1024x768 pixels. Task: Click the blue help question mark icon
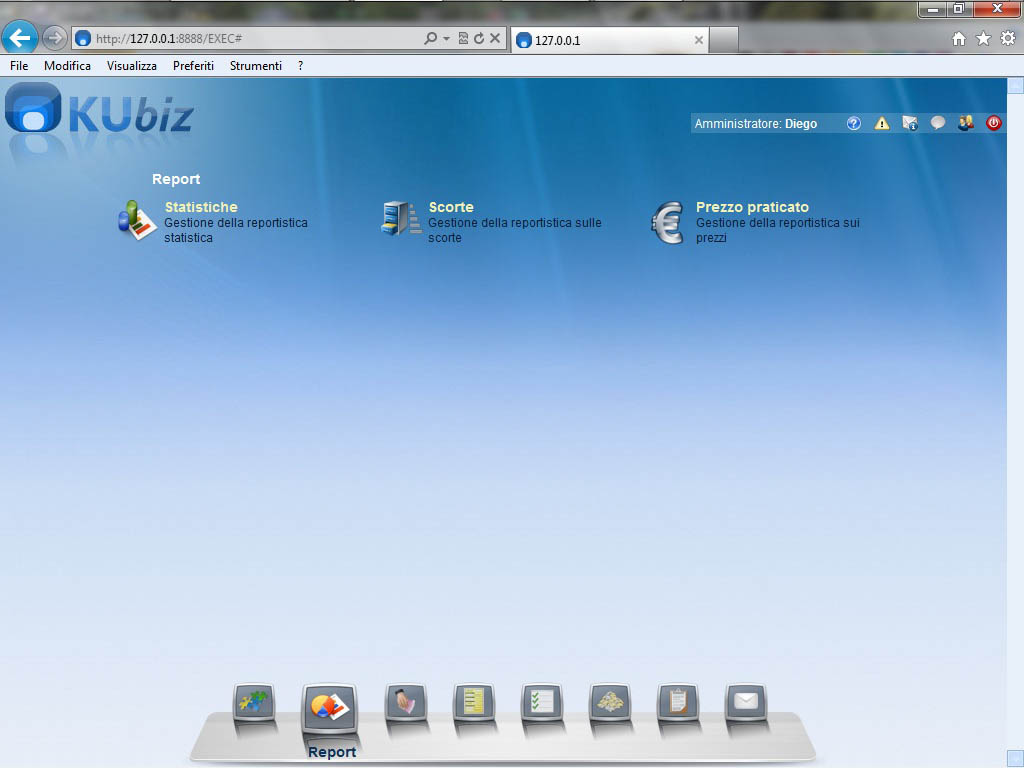[854, 124]
